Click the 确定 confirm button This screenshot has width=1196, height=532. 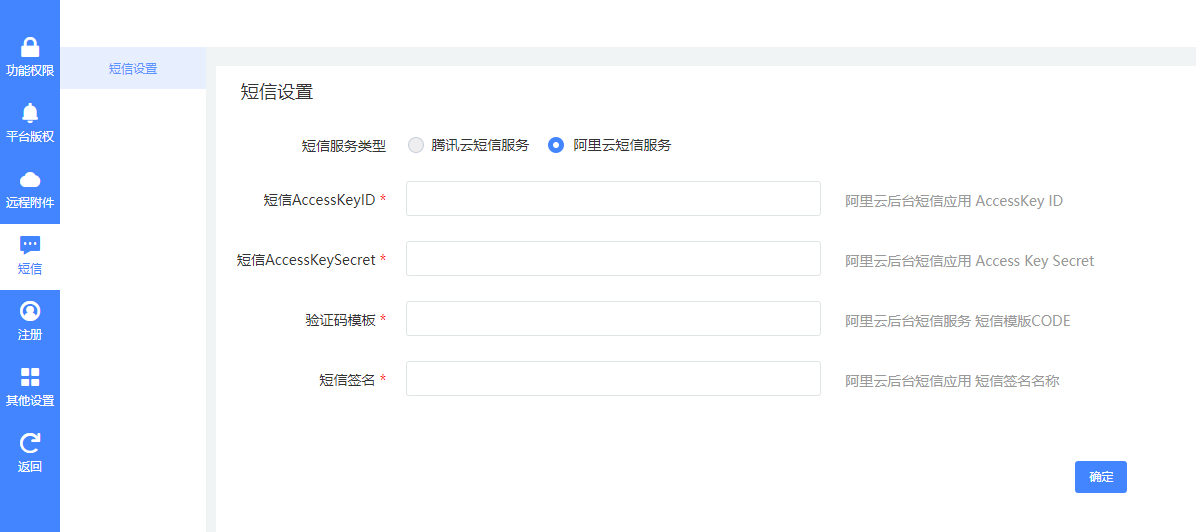(1101, 477)
